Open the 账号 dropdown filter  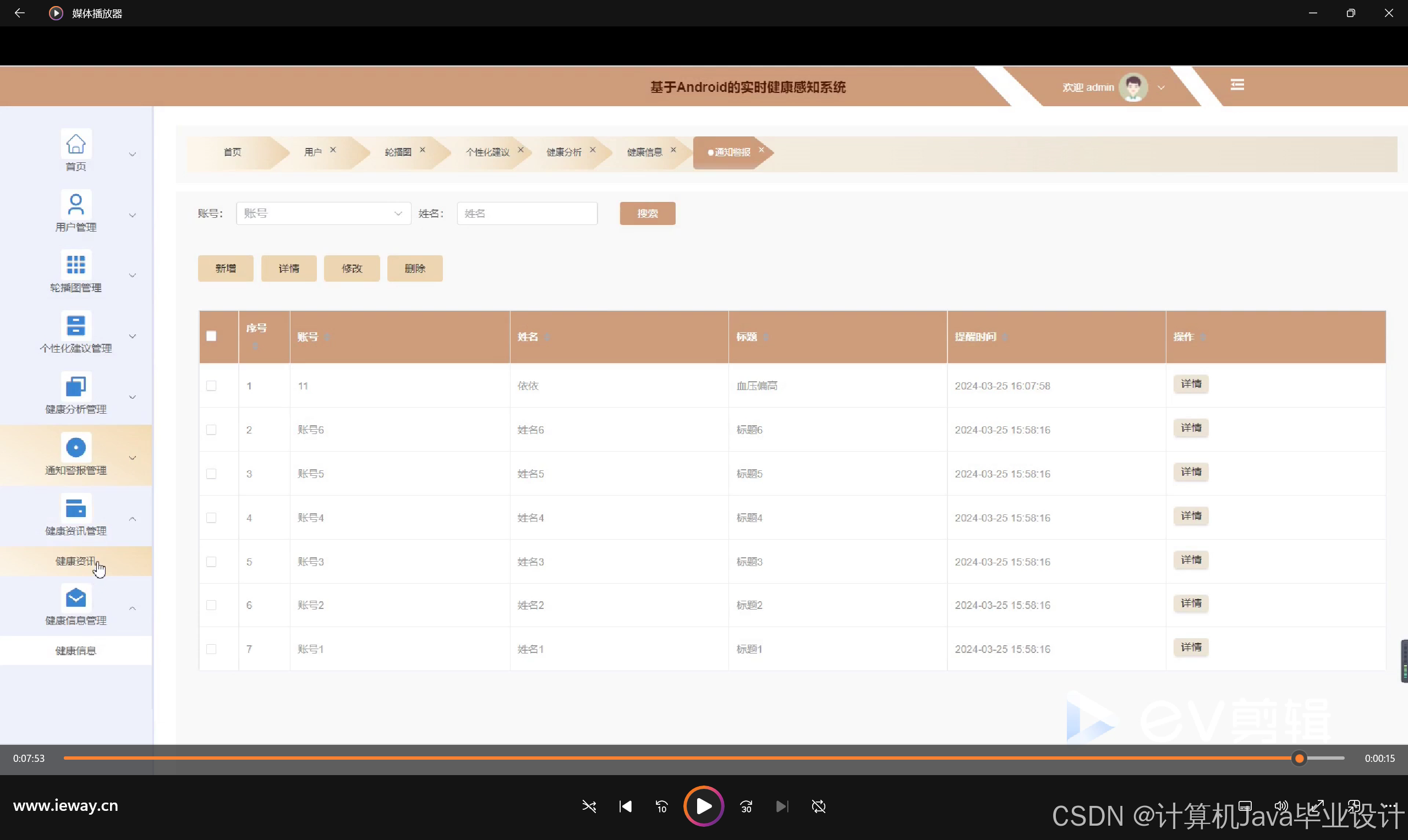pyautogui.click(x=323, y=213)
